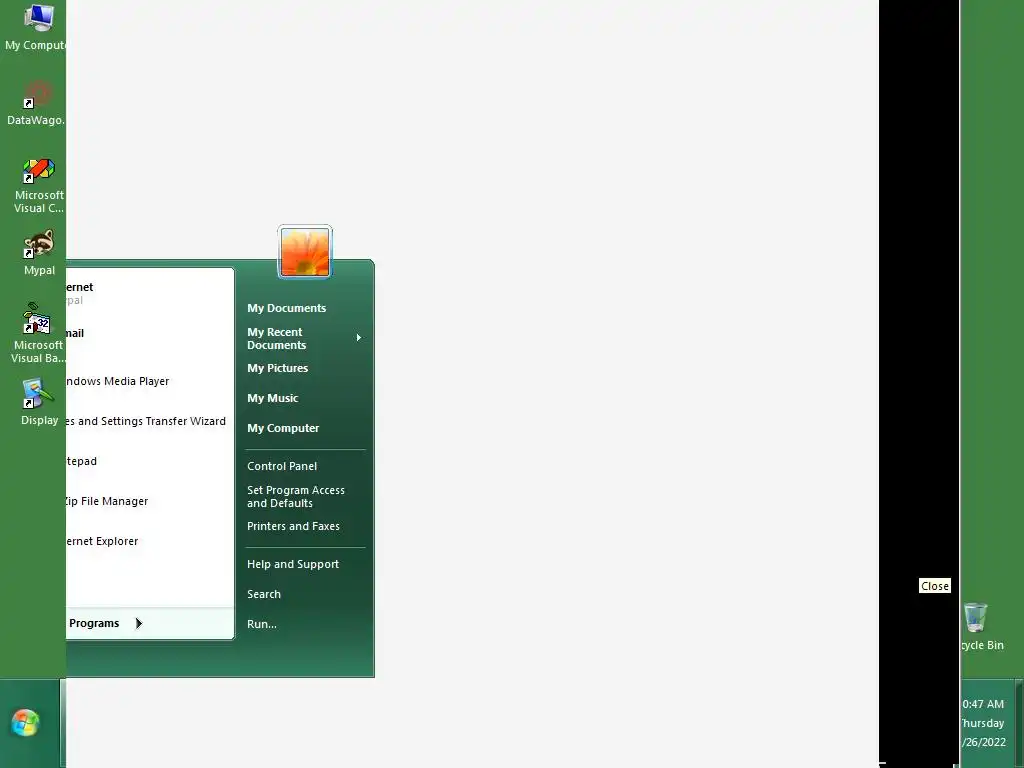Open Control Panel from Start menu
Viewport: 1024px width, 768px height.
[281, 466]
